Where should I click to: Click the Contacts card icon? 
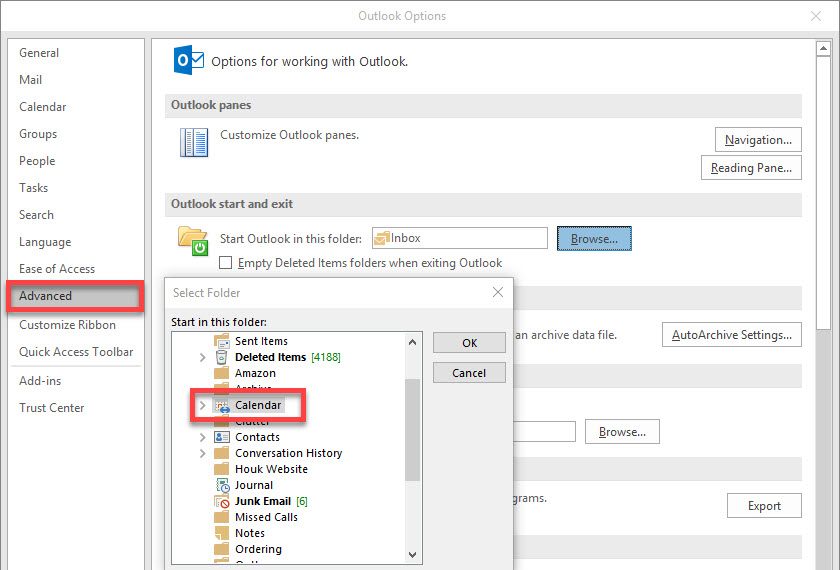tap(222, 437)
